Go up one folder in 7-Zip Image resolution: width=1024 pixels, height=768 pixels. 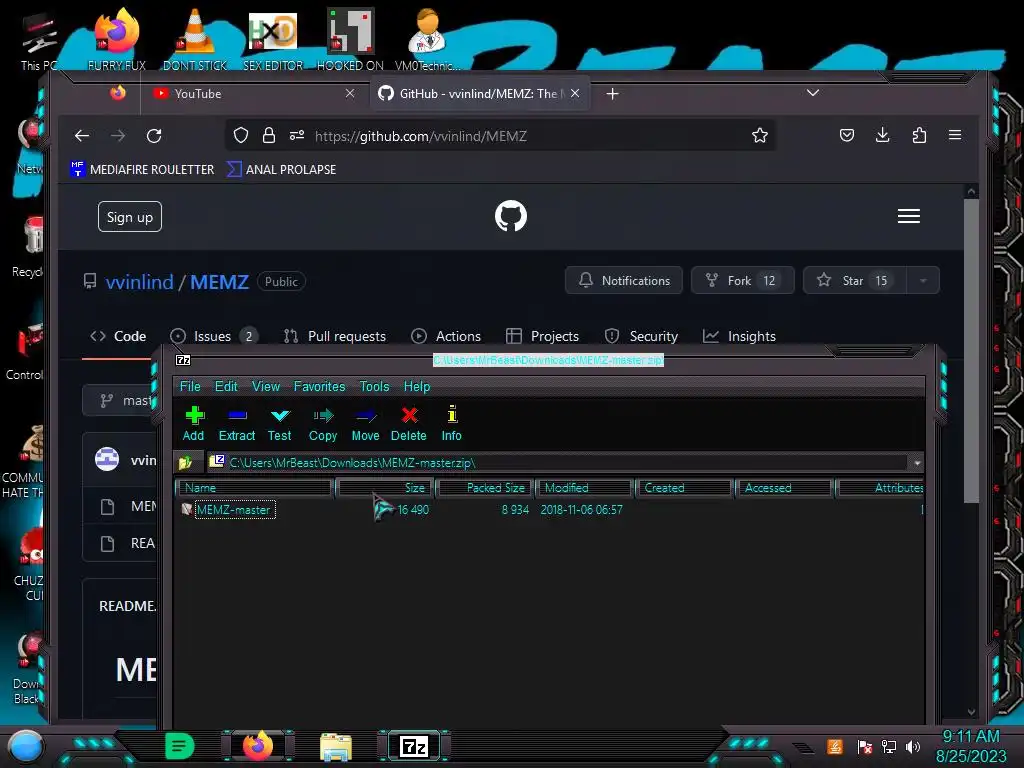pyautogui.click(x=185, y=462)
